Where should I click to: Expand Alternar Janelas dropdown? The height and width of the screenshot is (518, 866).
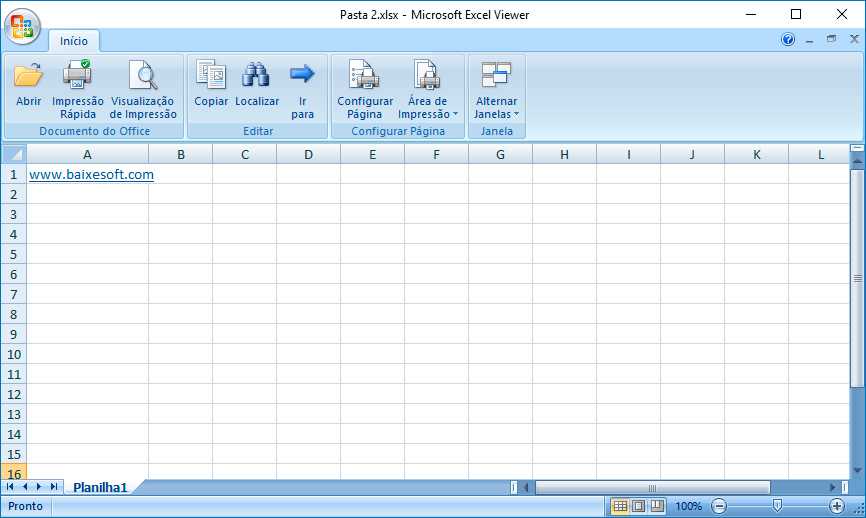pos(497,88)
